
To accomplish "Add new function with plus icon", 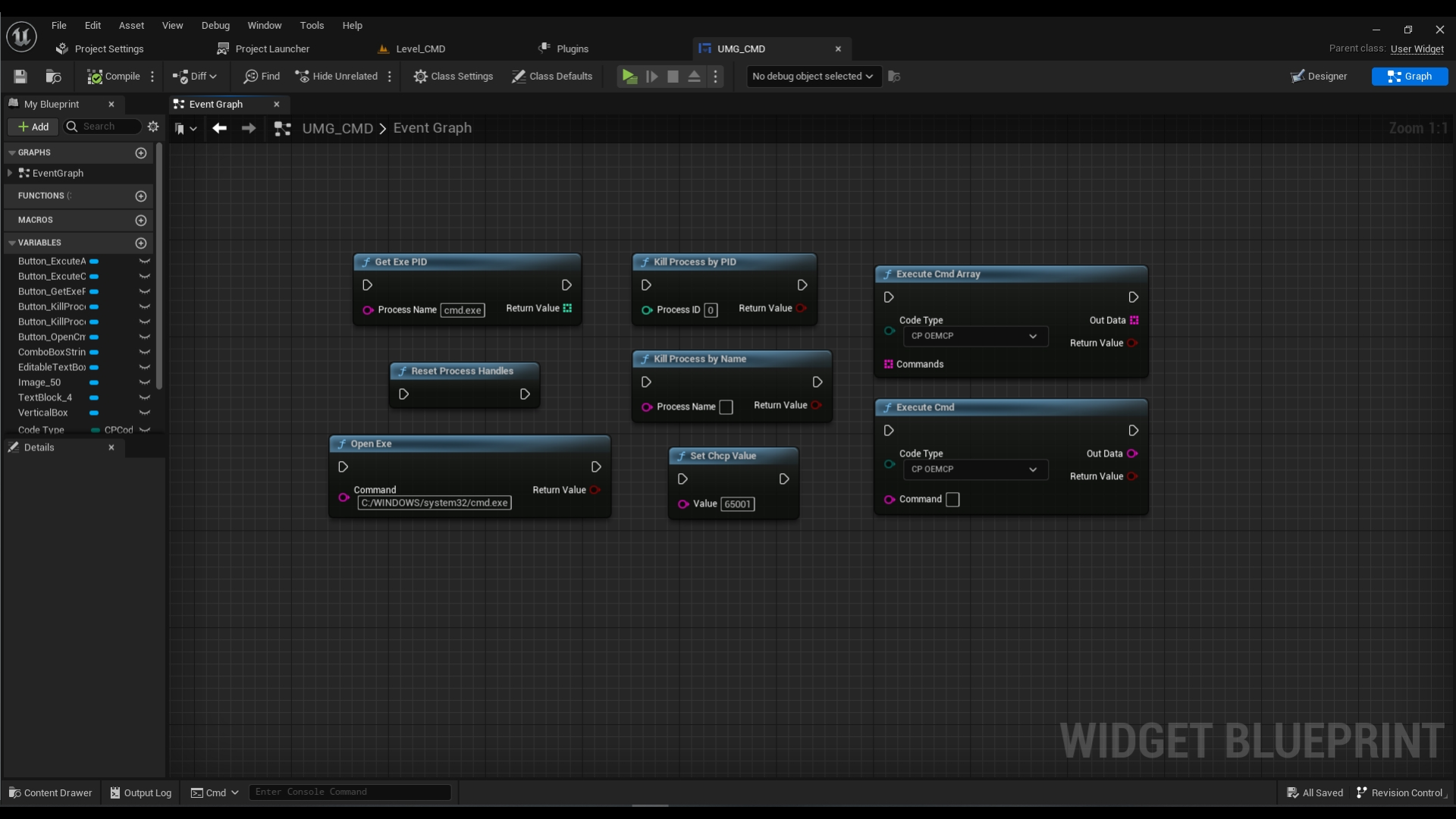I will tap(140, 196).
